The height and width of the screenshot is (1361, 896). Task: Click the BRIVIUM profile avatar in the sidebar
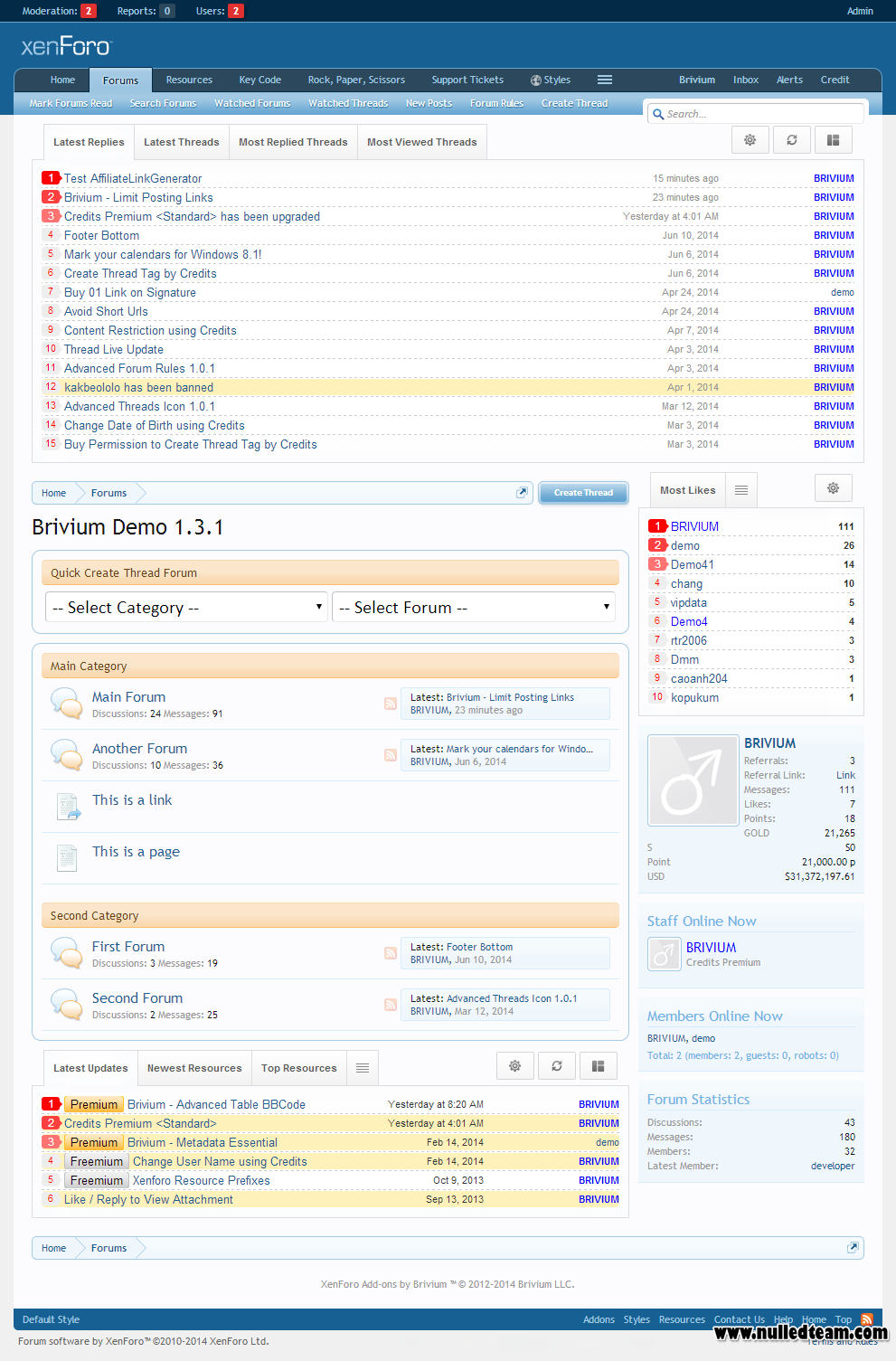pos(693,780)
